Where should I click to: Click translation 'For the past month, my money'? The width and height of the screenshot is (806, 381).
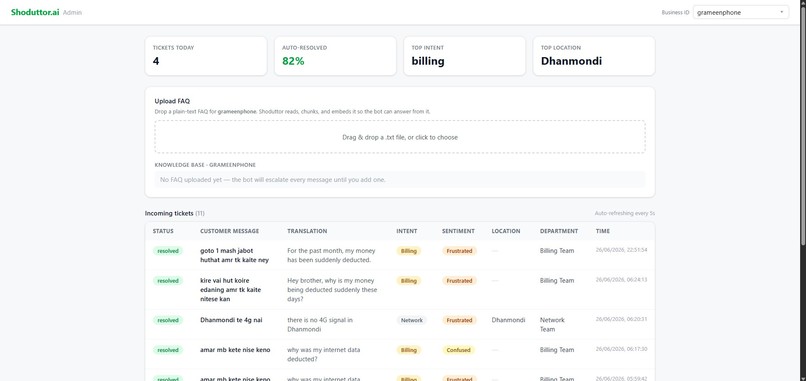pos(332,256)
